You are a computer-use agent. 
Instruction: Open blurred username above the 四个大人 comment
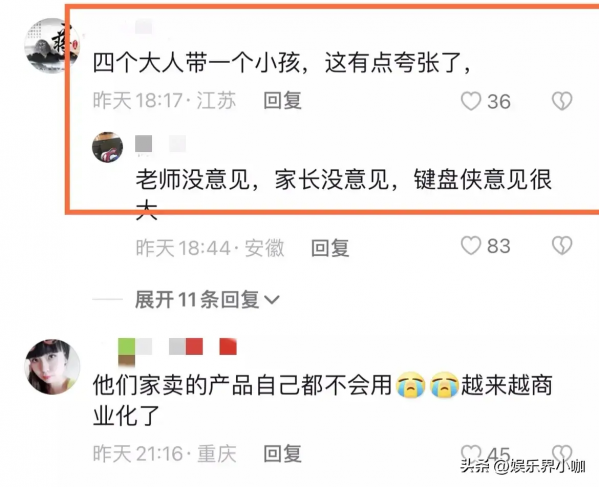pyautogui.click(x=144, y=27)
